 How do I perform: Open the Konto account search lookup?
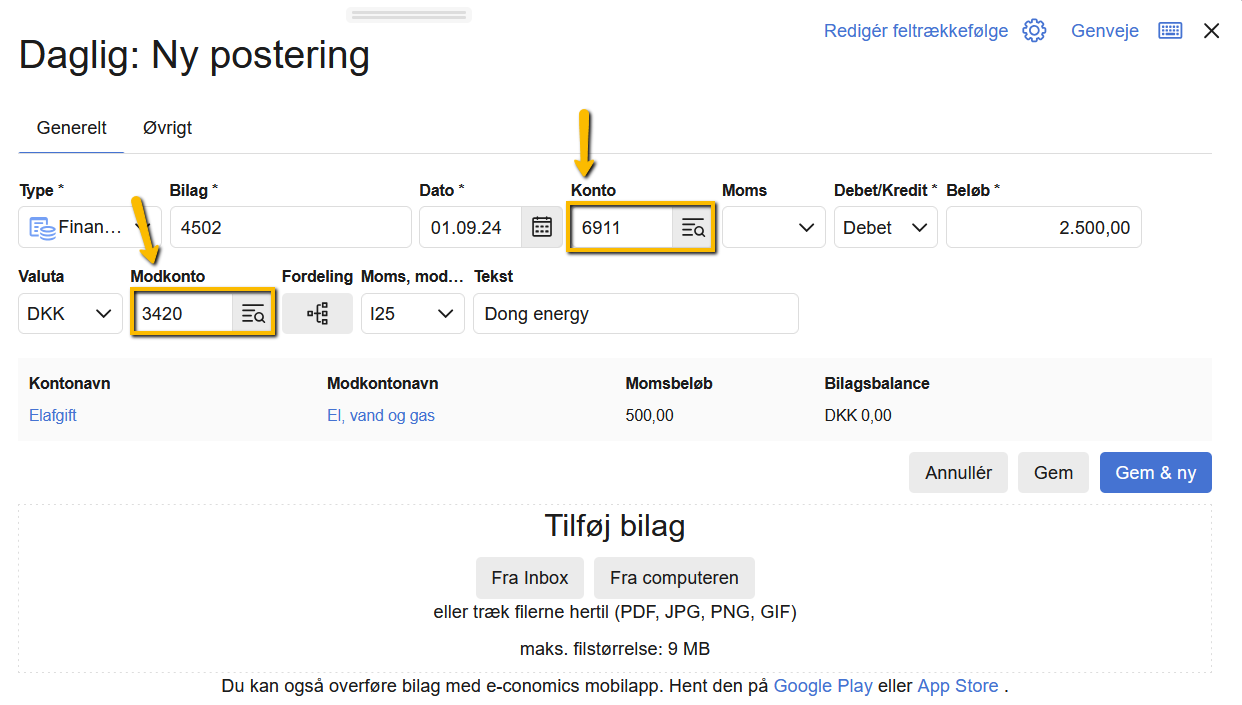(693, 228)
